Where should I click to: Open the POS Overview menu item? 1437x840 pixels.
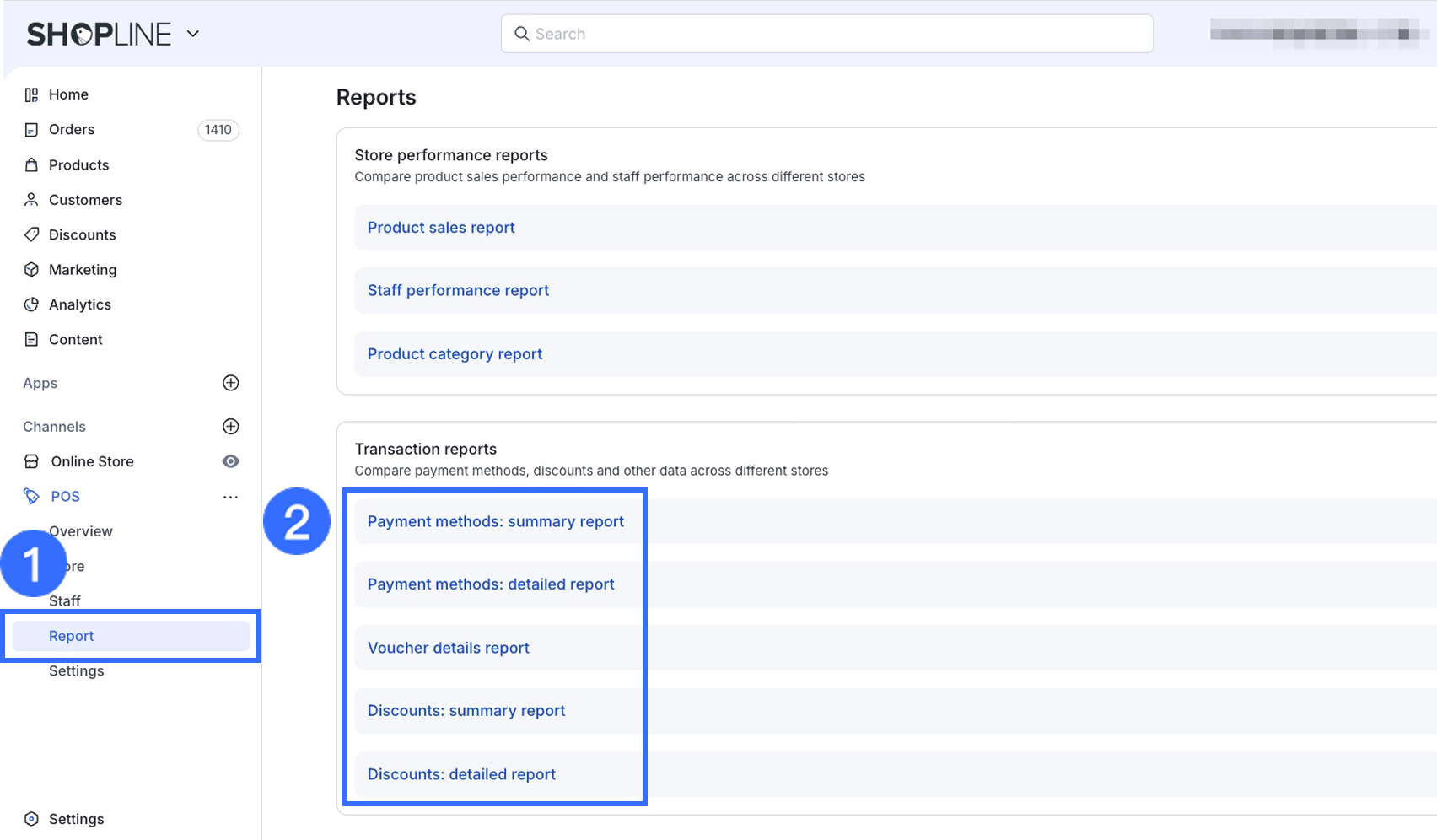(82, 531)
